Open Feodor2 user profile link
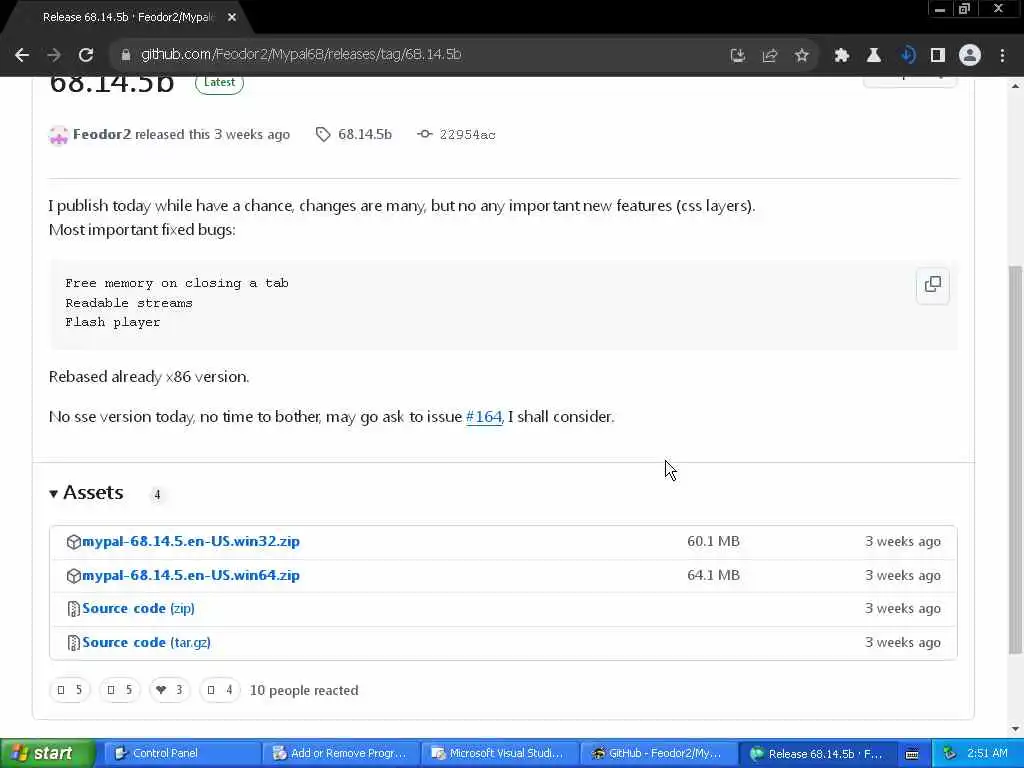The height and width of the screenshot is (768, 1024). pyautogui.click(x=102, y=134)
